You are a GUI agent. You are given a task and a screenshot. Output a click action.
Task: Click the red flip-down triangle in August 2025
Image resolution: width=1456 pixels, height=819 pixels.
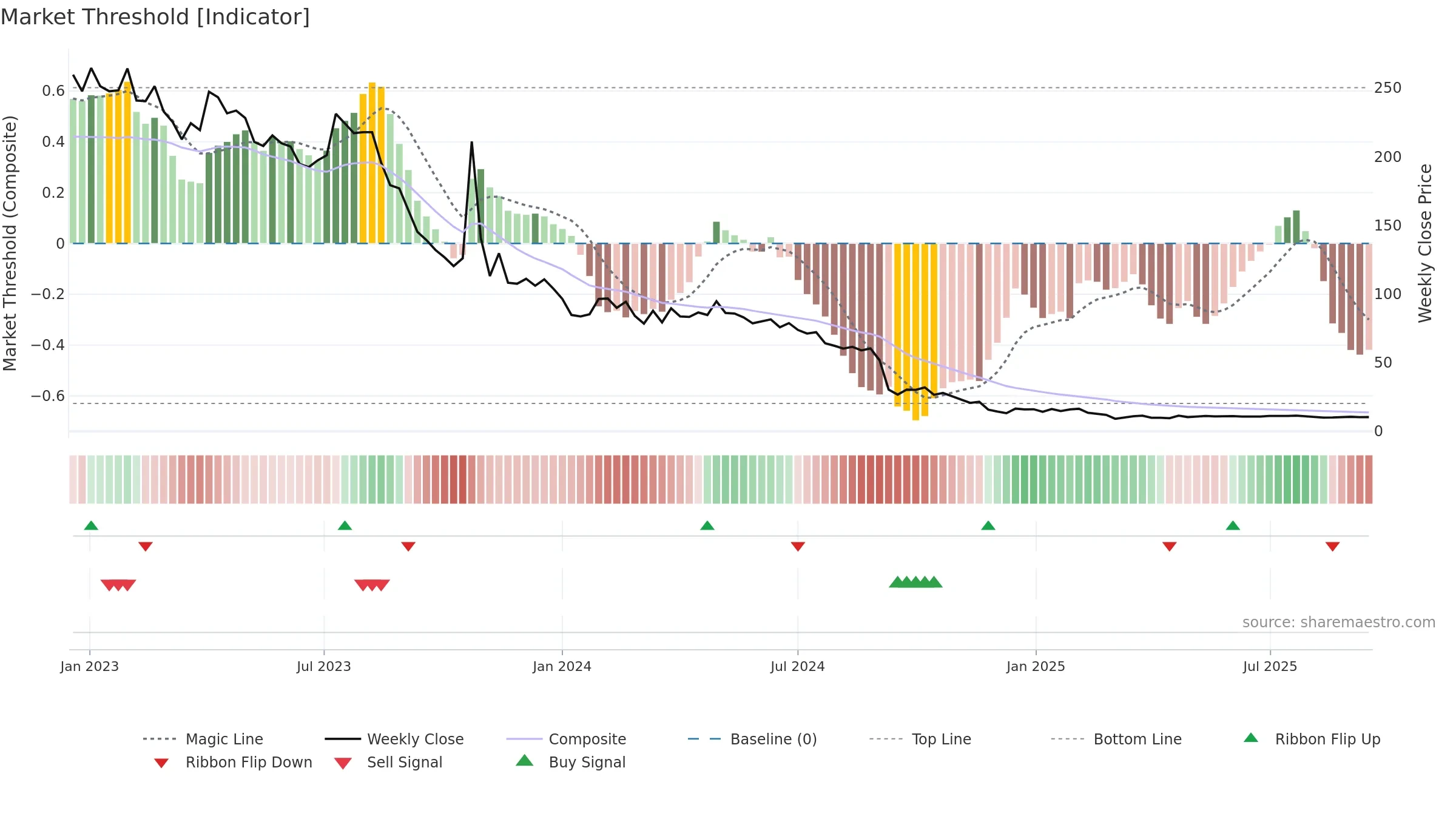(1333, 547)
